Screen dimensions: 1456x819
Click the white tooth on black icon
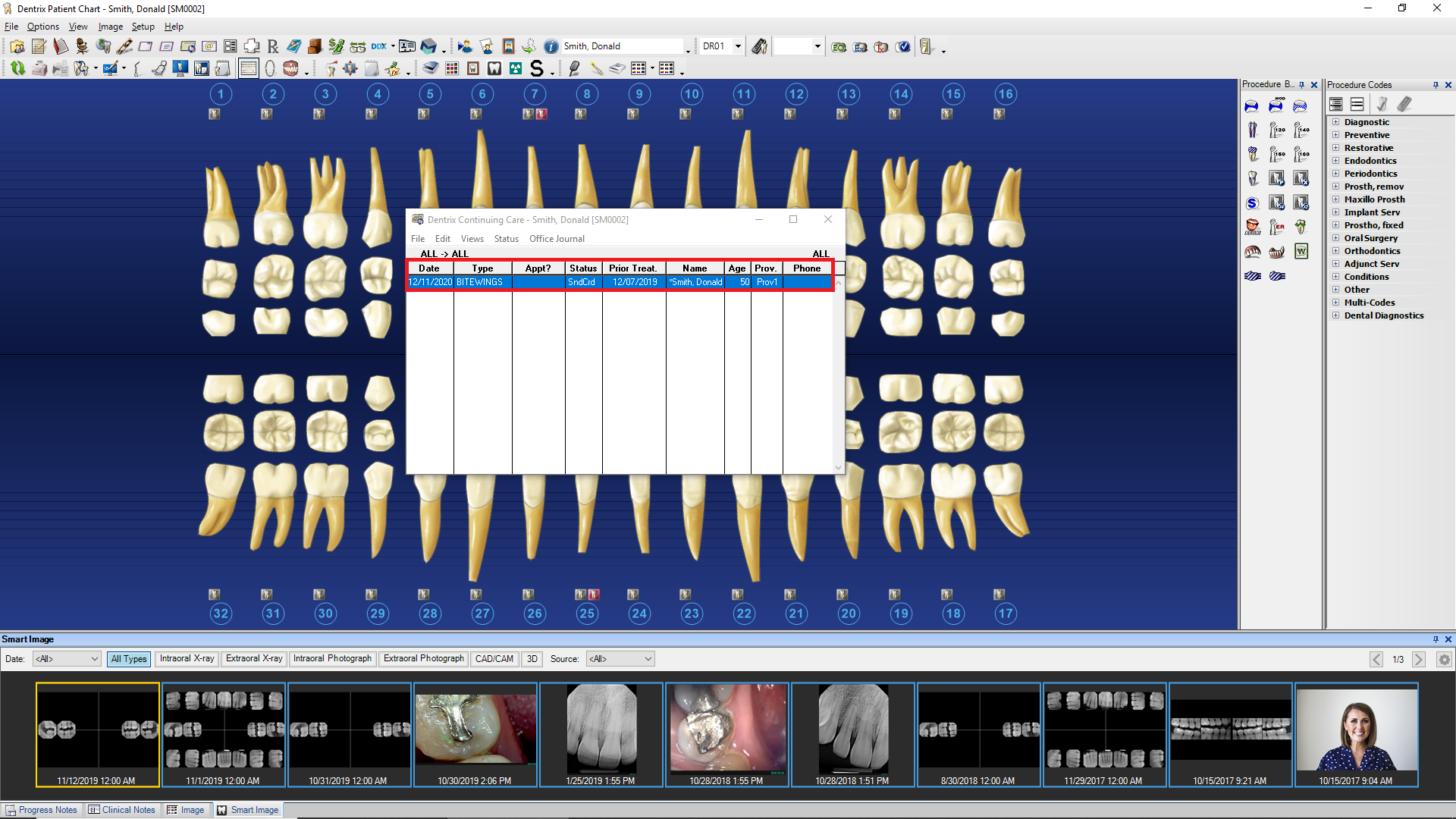tap(494, 69)
